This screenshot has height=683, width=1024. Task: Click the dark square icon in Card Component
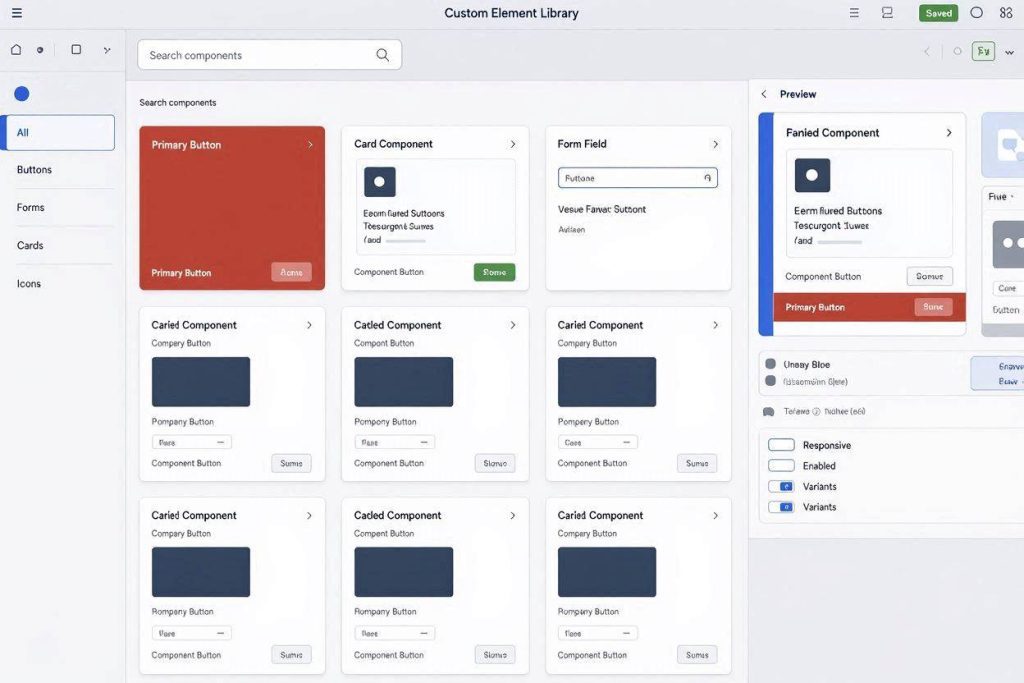click(379, 182)
